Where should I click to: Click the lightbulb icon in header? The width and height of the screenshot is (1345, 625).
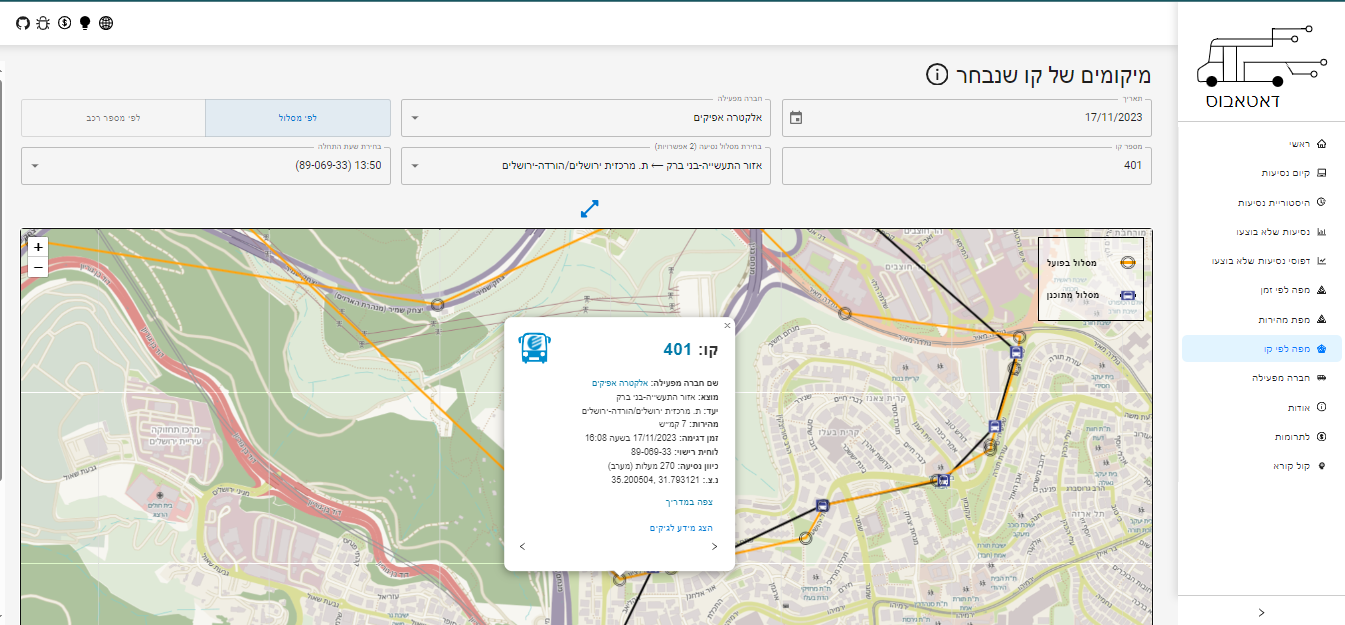tap(85, 22)
